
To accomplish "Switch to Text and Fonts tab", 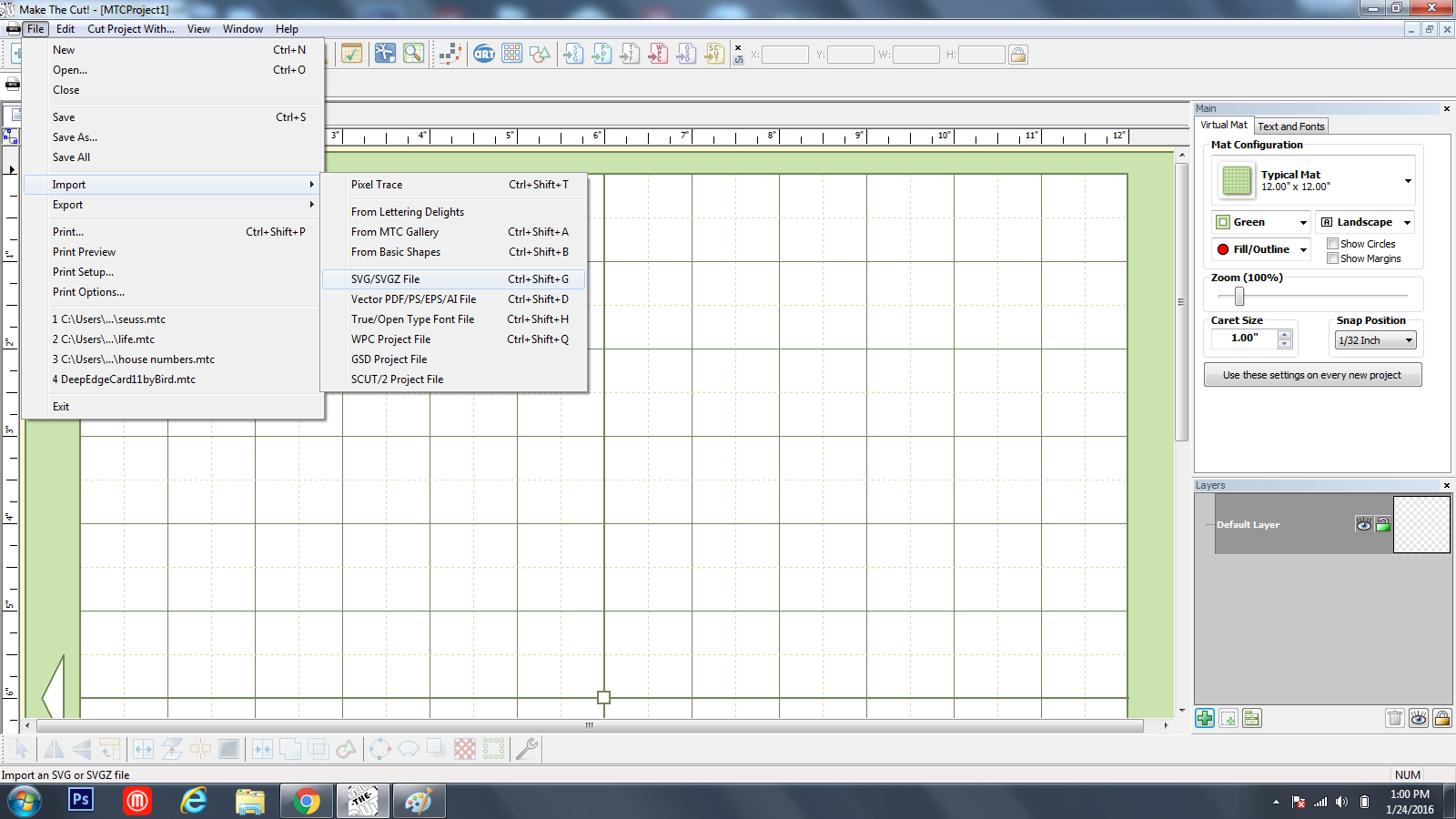I will point(1291,126).
